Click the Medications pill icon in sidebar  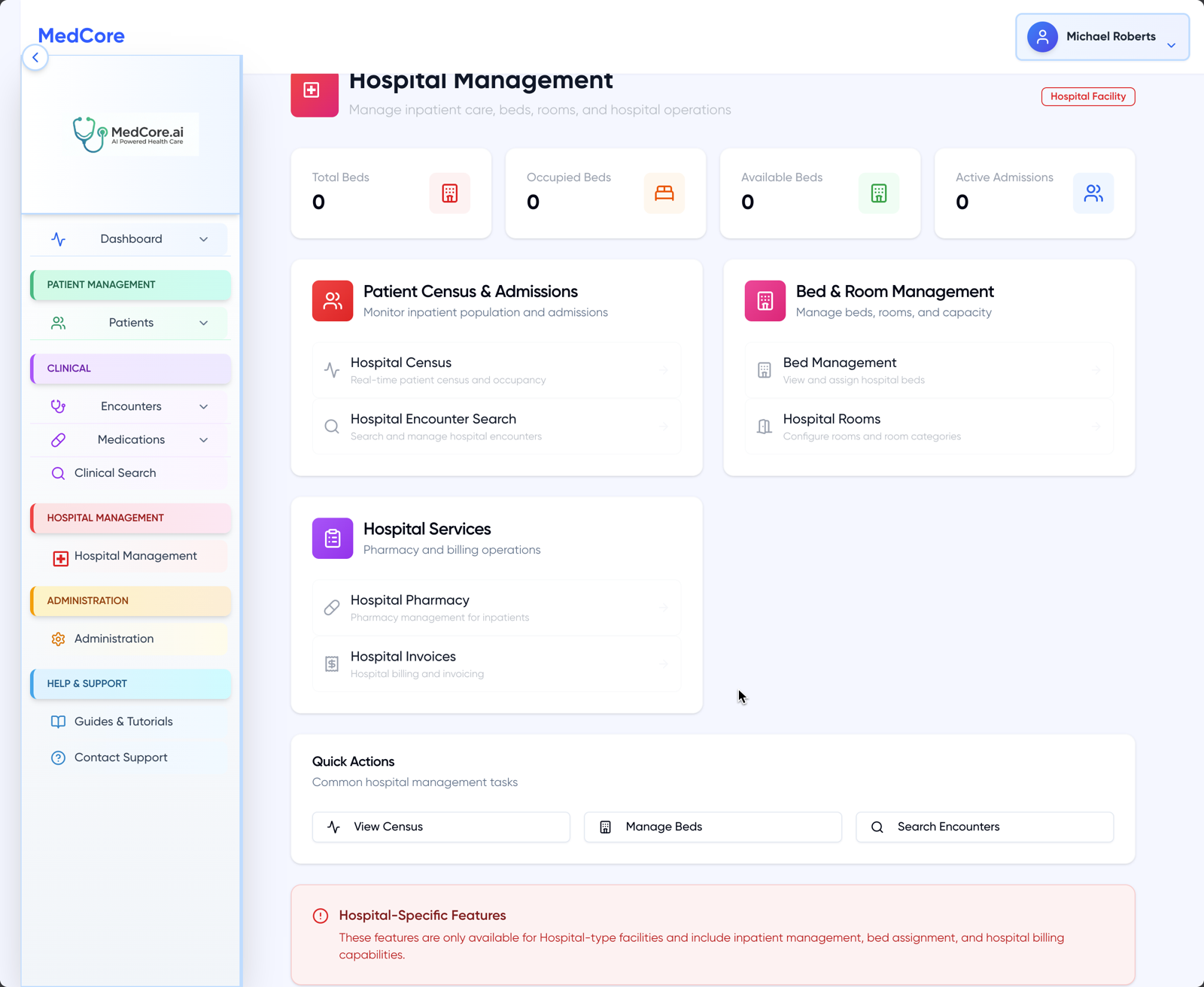click(59, 439)
